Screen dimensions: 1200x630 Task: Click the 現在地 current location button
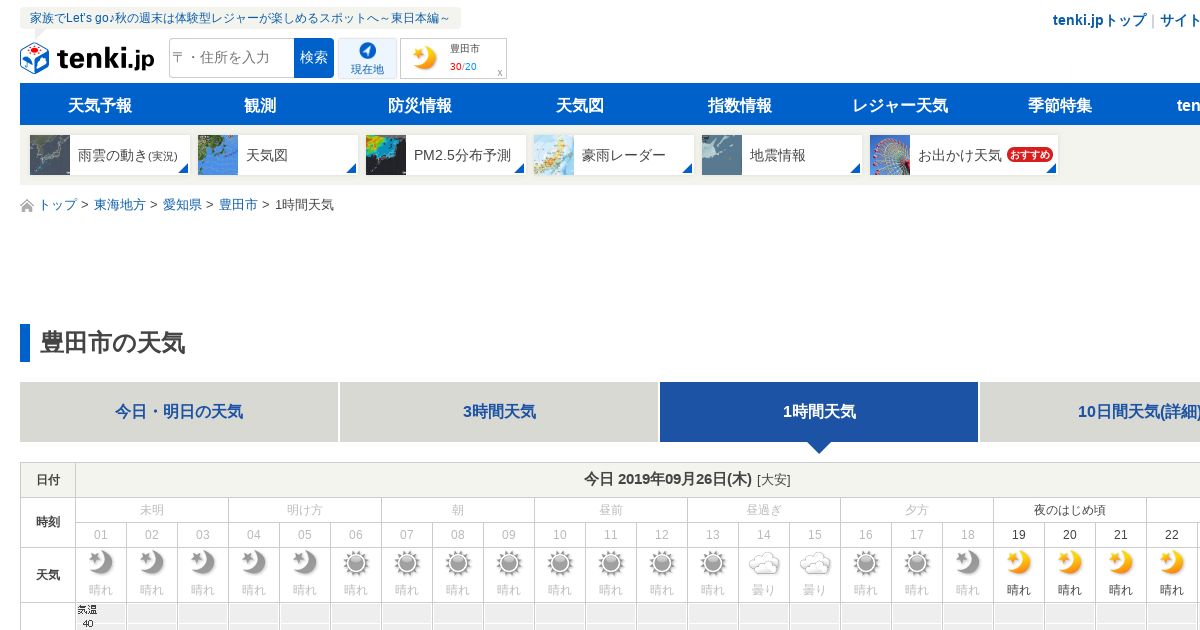[x=367, y=58]
